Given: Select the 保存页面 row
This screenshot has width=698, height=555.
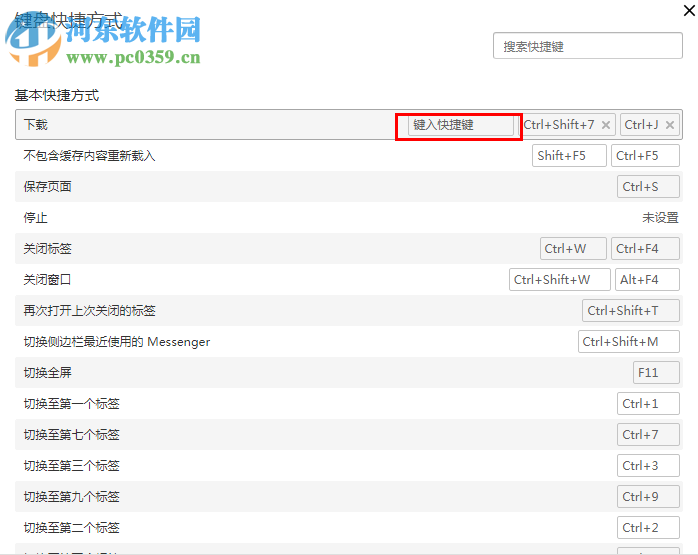Looking at the screenshot, I should 349,186.
